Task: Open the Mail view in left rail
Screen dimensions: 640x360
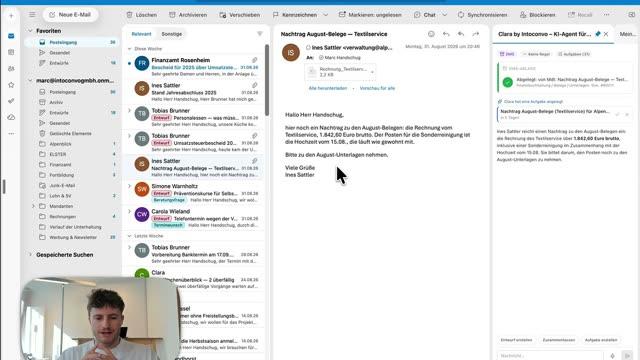Action: click(11, 36)
